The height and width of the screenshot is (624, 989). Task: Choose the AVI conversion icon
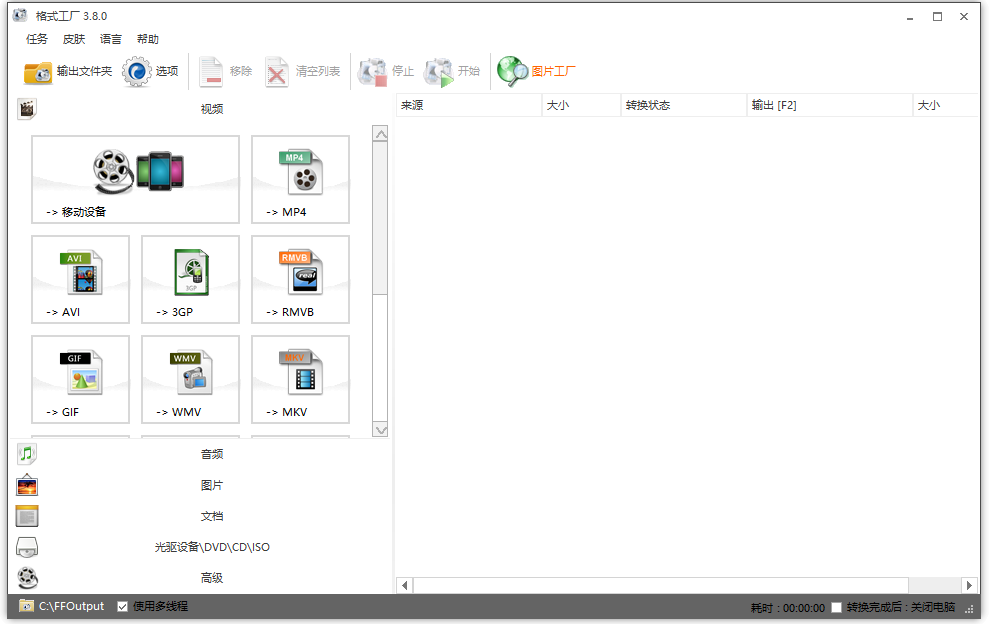pyautogui.click(x=80, y=279)
